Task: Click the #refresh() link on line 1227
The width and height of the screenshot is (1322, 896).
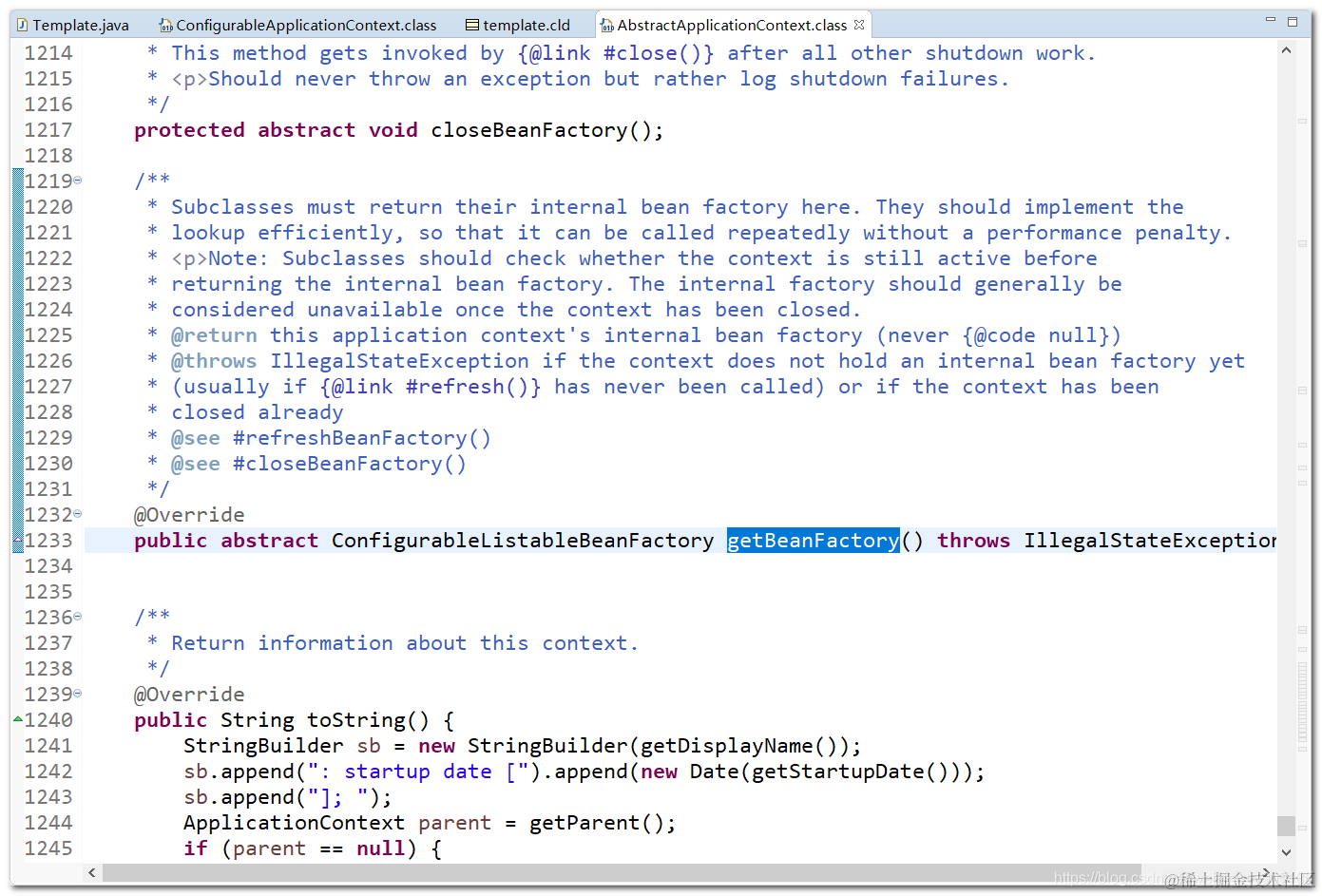Action: (467, 387)
